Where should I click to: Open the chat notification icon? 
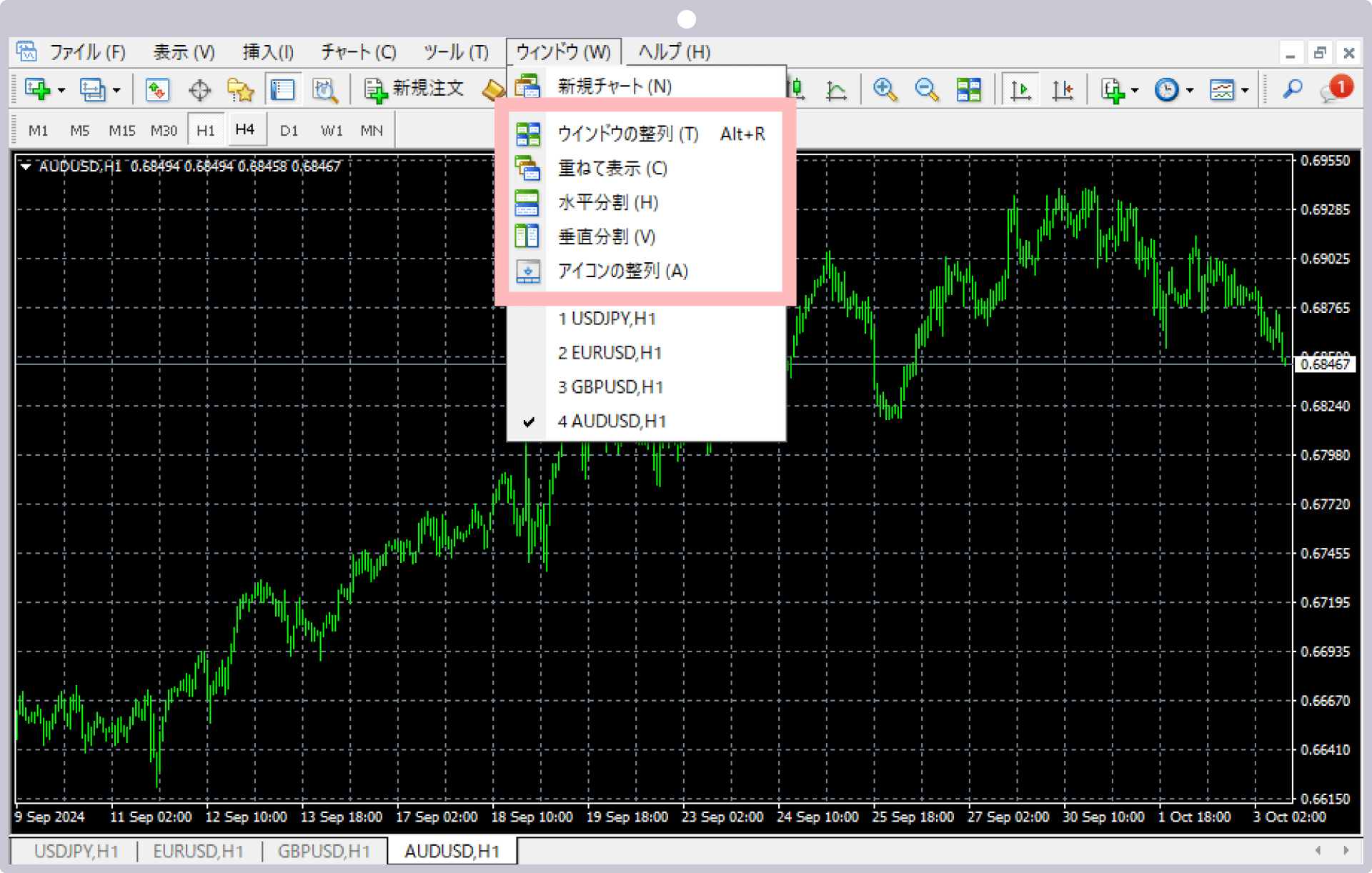(x=1335, y=90)
